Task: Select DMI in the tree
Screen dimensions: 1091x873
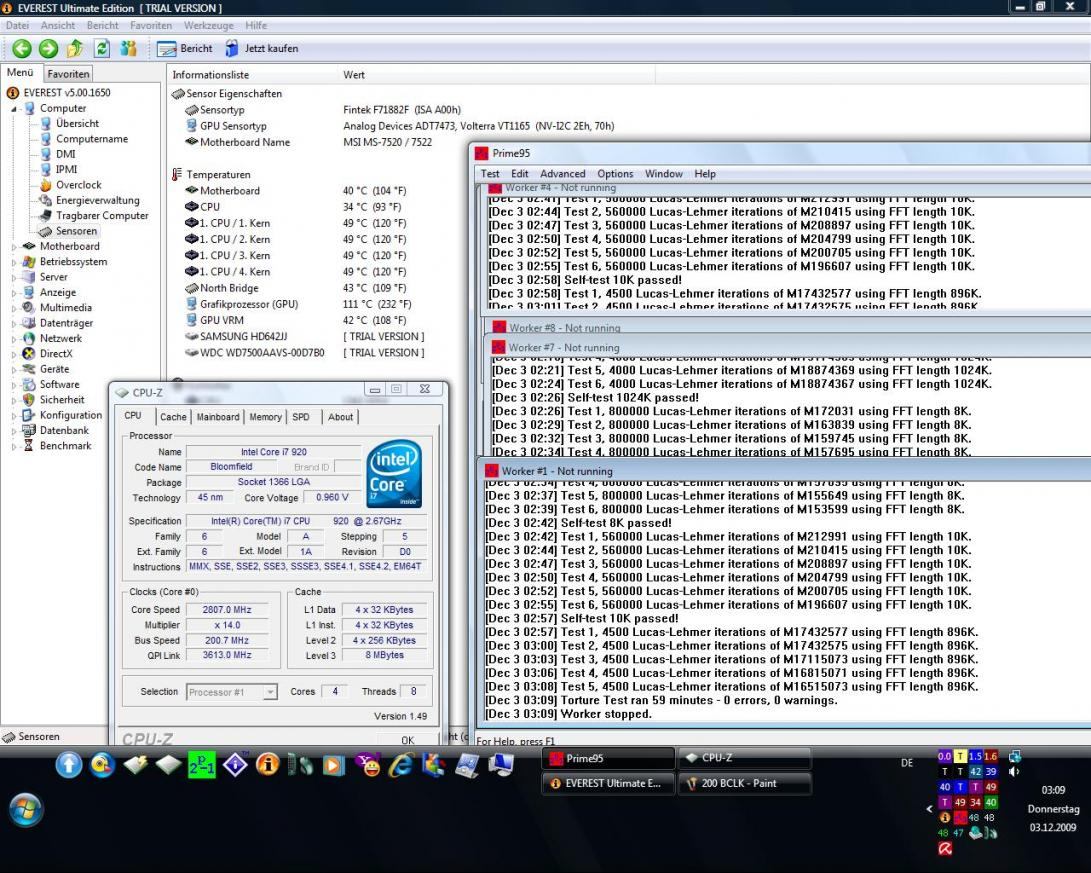Action: coord(65,154)
